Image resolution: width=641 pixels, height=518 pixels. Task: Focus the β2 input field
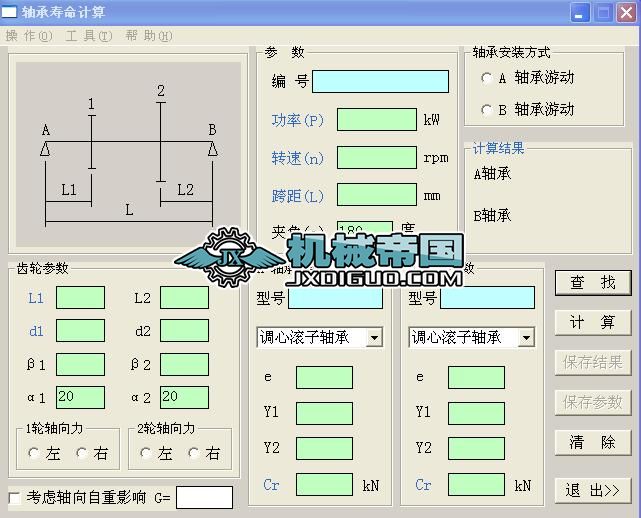point(184,364)
